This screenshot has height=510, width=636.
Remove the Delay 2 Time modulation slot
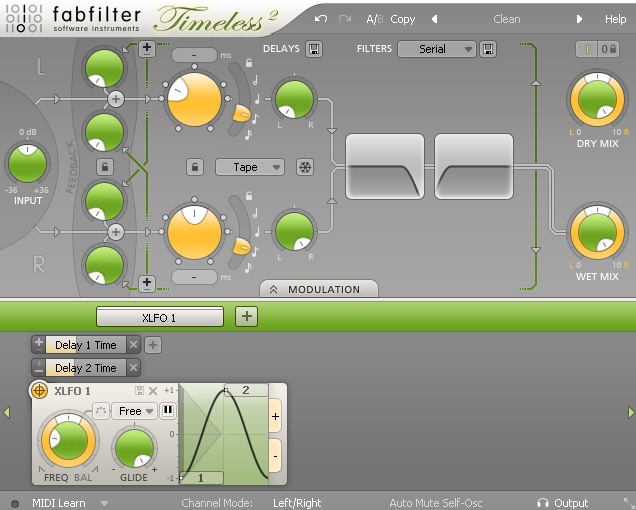133,368
